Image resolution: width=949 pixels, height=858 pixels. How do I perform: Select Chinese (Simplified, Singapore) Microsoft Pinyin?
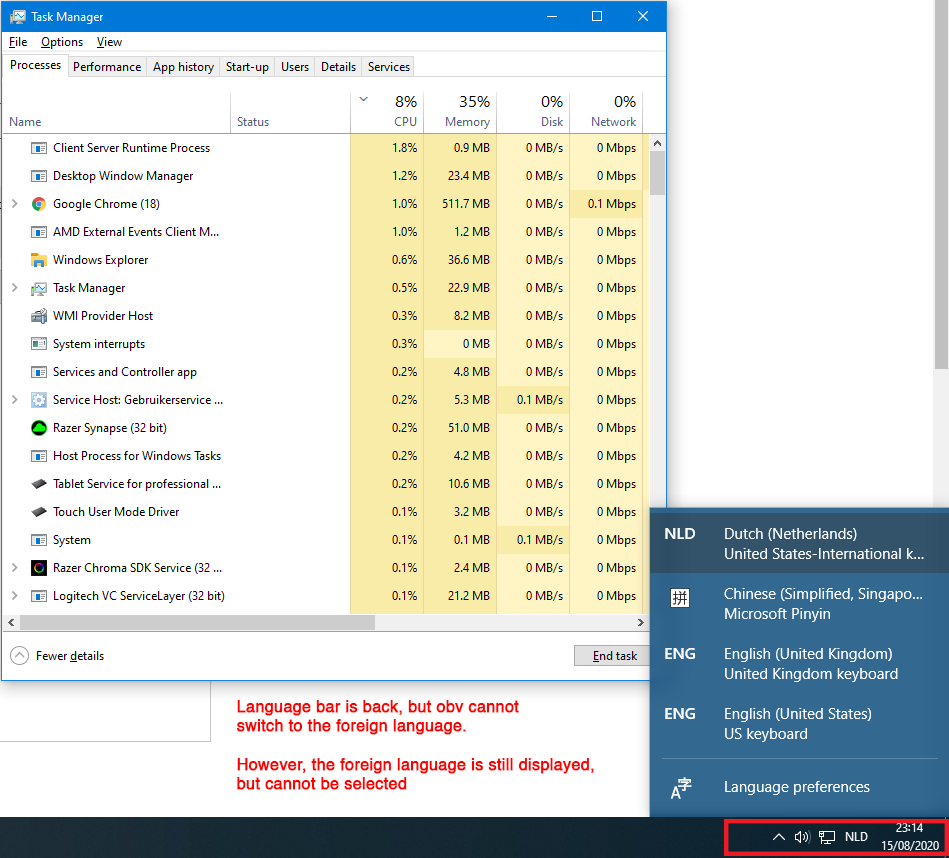[799, 603]
